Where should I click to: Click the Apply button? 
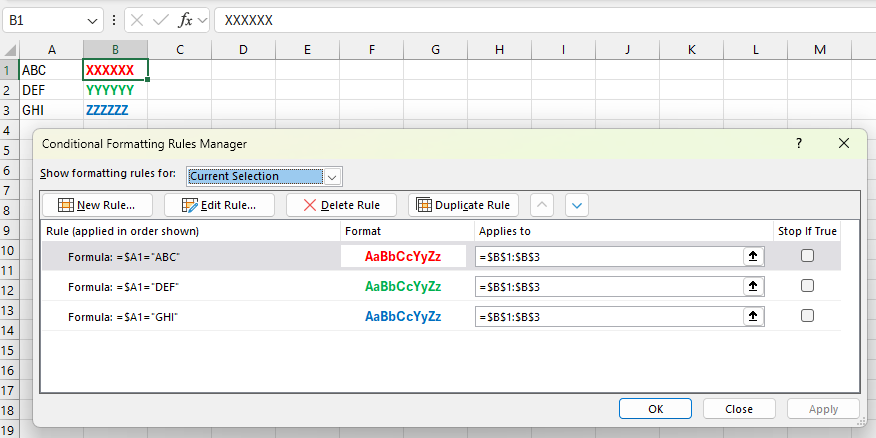pos(823,409)
